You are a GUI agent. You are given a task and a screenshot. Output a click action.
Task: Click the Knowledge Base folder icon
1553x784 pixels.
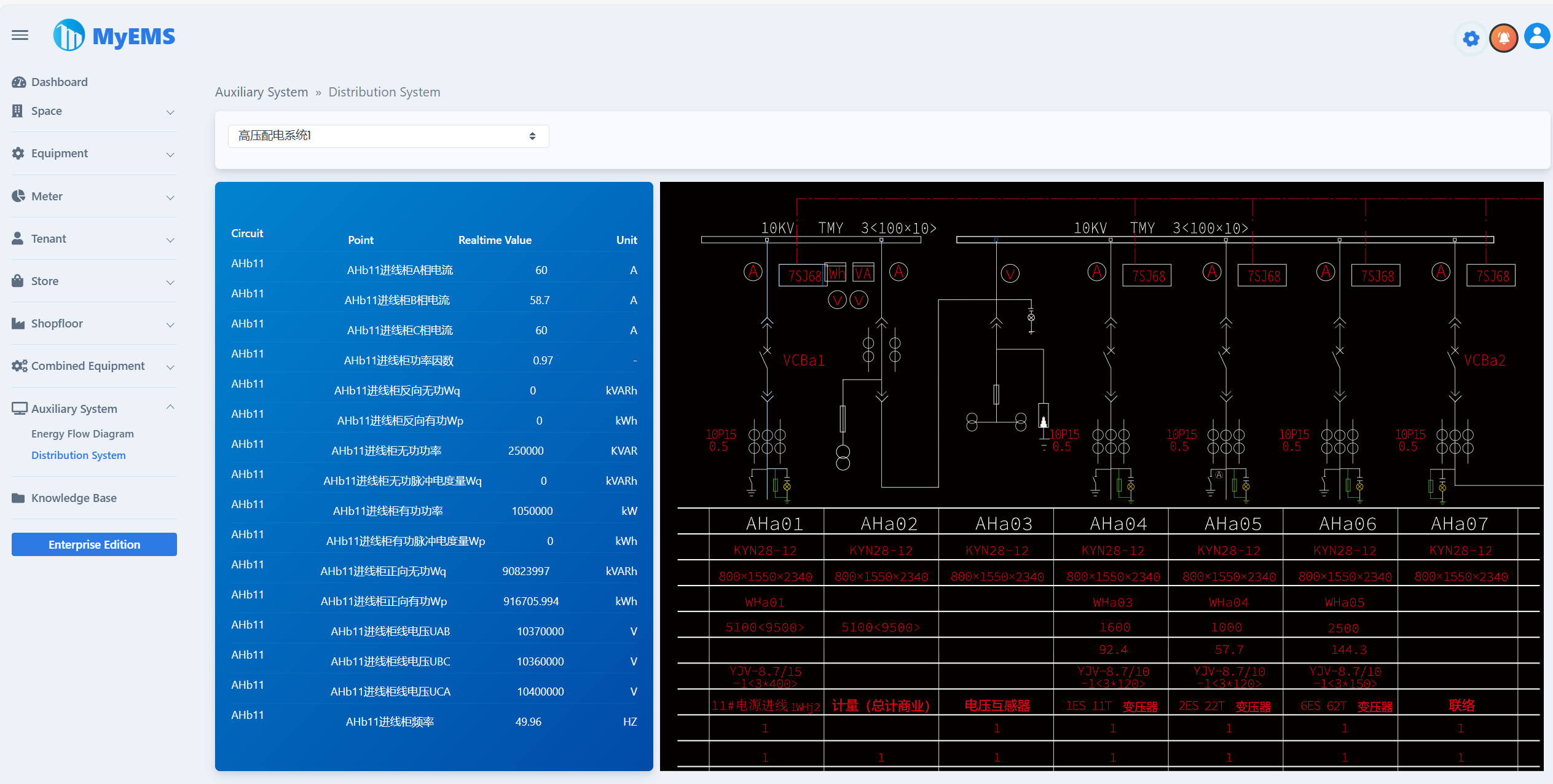17,498
